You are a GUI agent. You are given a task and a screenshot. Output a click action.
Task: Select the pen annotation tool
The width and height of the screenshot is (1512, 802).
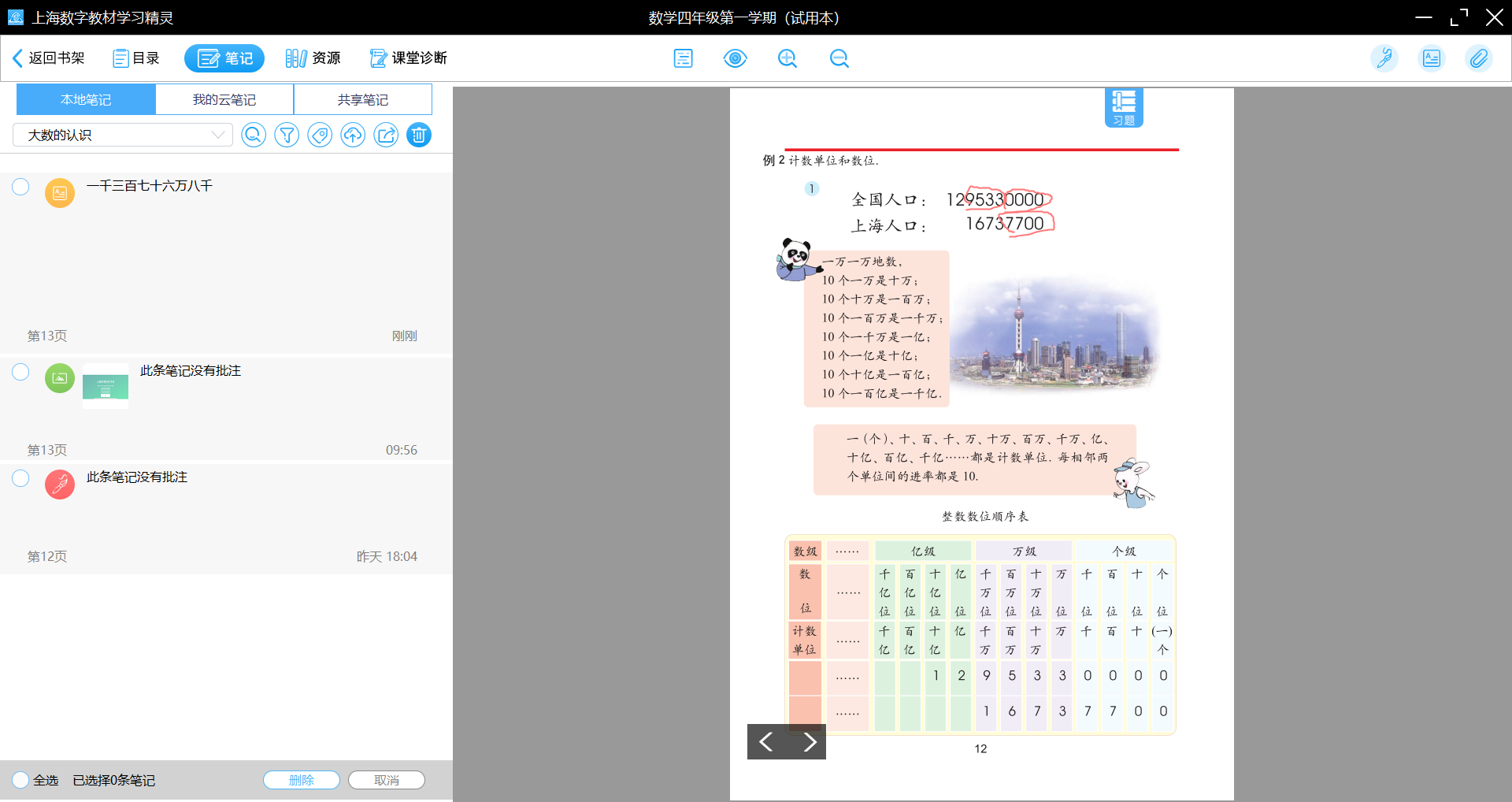coord(1384,58)
